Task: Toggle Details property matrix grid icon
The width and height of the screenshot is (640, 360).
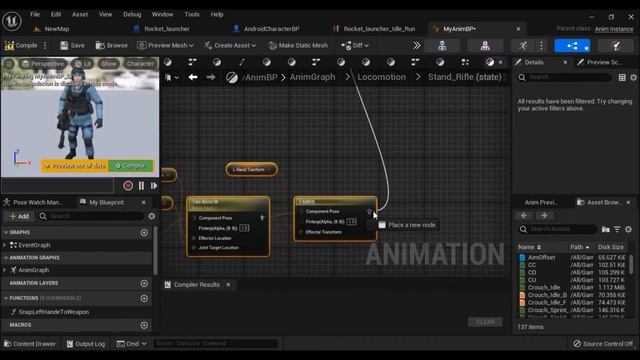Action: click(622, 78)
